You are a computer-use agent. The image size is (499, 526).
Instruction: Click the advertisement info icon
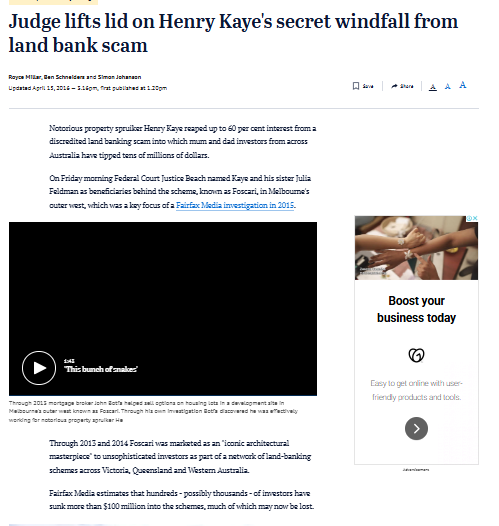click(x=469, y=218)
